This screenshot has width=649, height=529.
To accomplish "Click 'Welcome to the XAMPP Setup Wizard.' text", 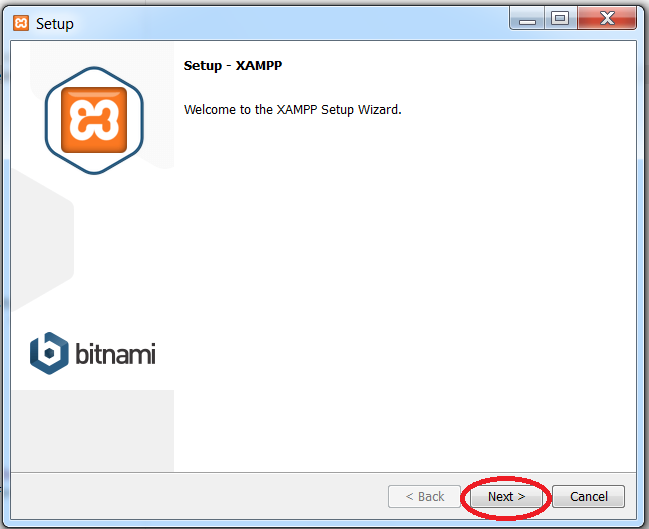I will (x=293, y=110).
